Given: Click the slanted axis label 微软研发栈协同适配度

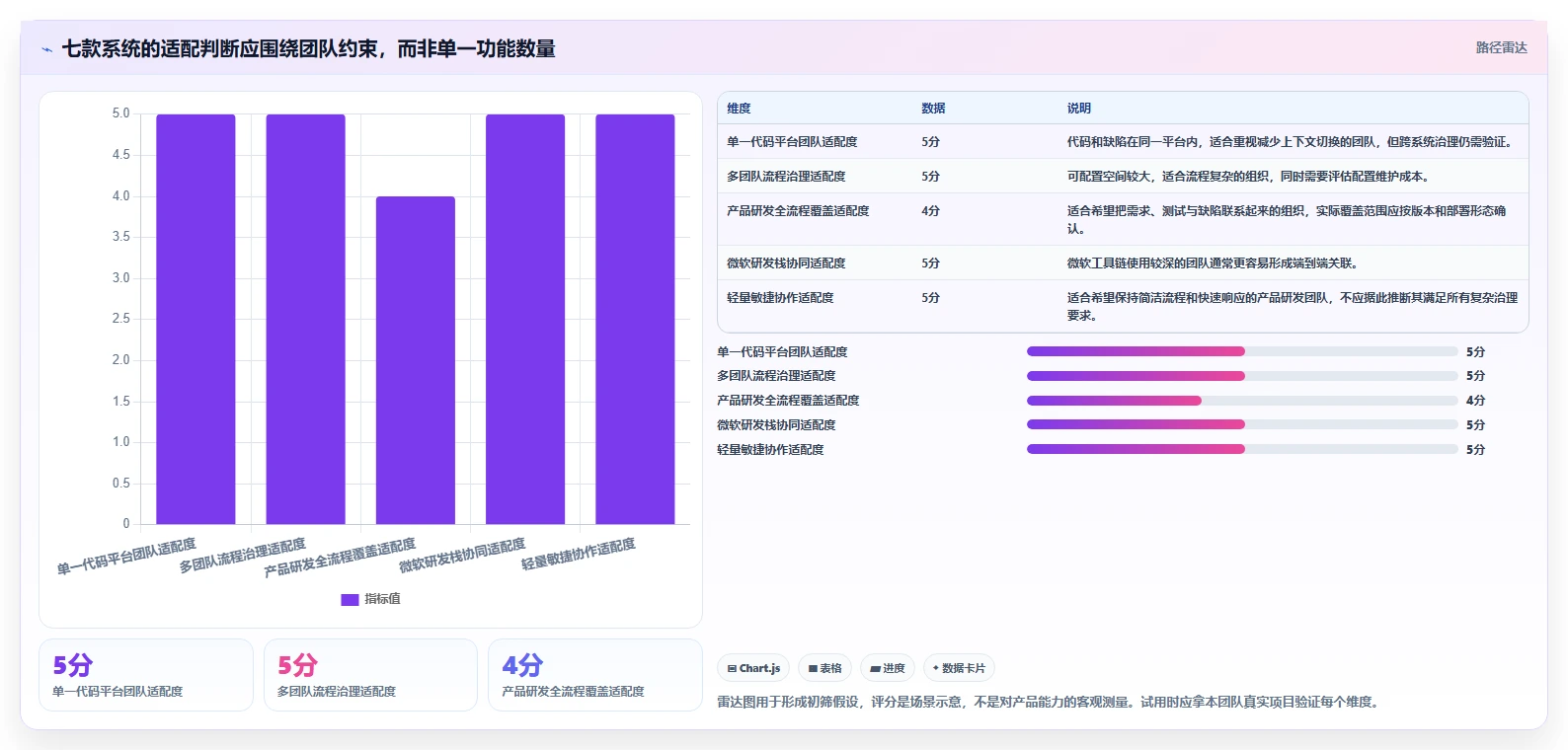Looking at the screenshot, I should coord(462,556).
